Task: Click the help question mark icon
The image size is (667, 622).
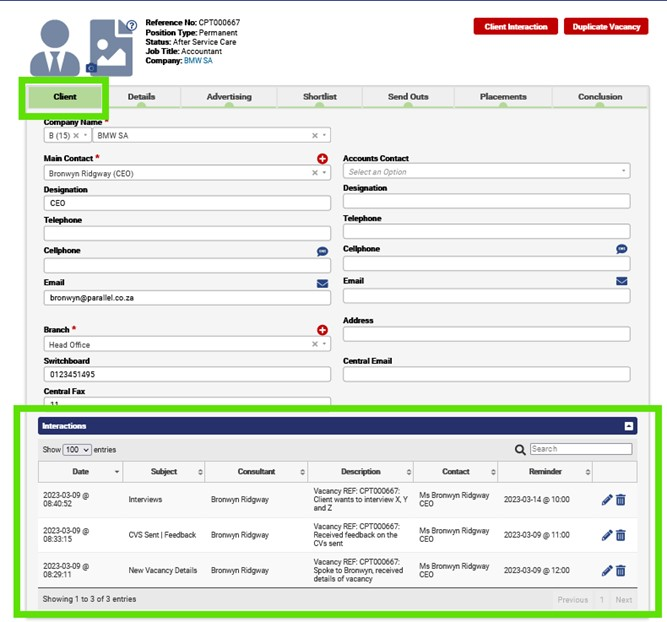Action: 132,26
